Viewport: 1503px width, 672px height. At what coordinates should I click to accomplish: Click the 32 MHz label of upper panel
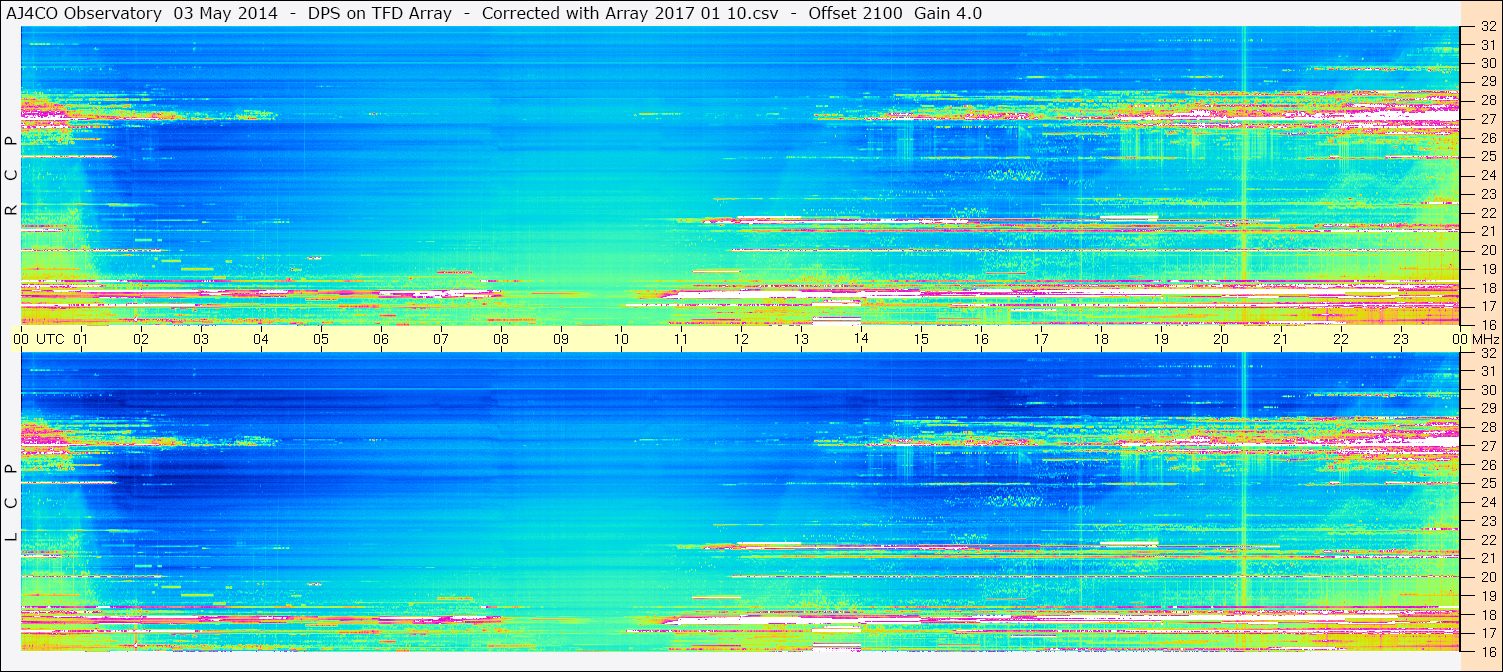click(x=1487, y=27)
